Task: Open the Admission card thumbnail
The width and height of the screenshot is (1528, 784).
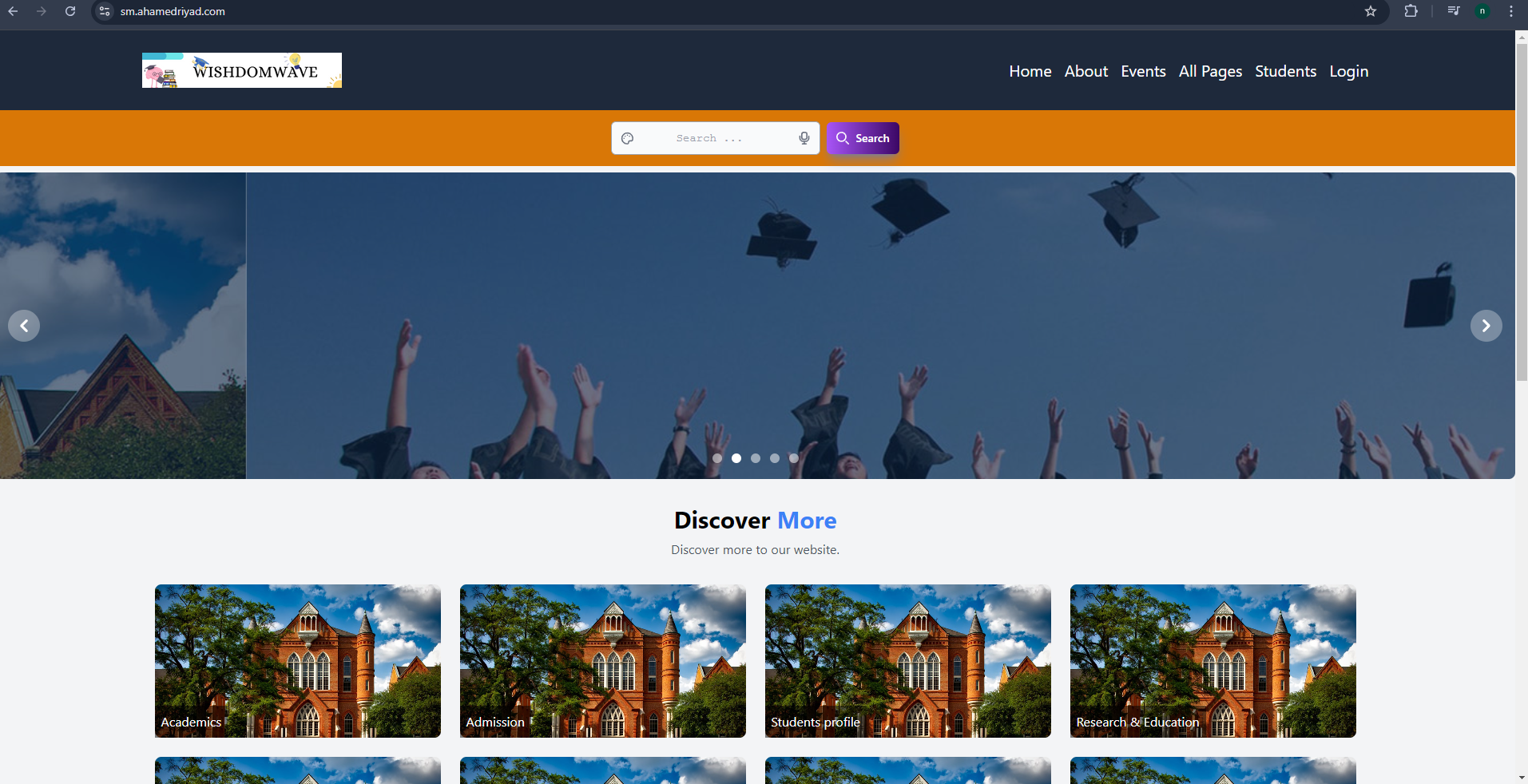Action: click(x=603, y=660)
